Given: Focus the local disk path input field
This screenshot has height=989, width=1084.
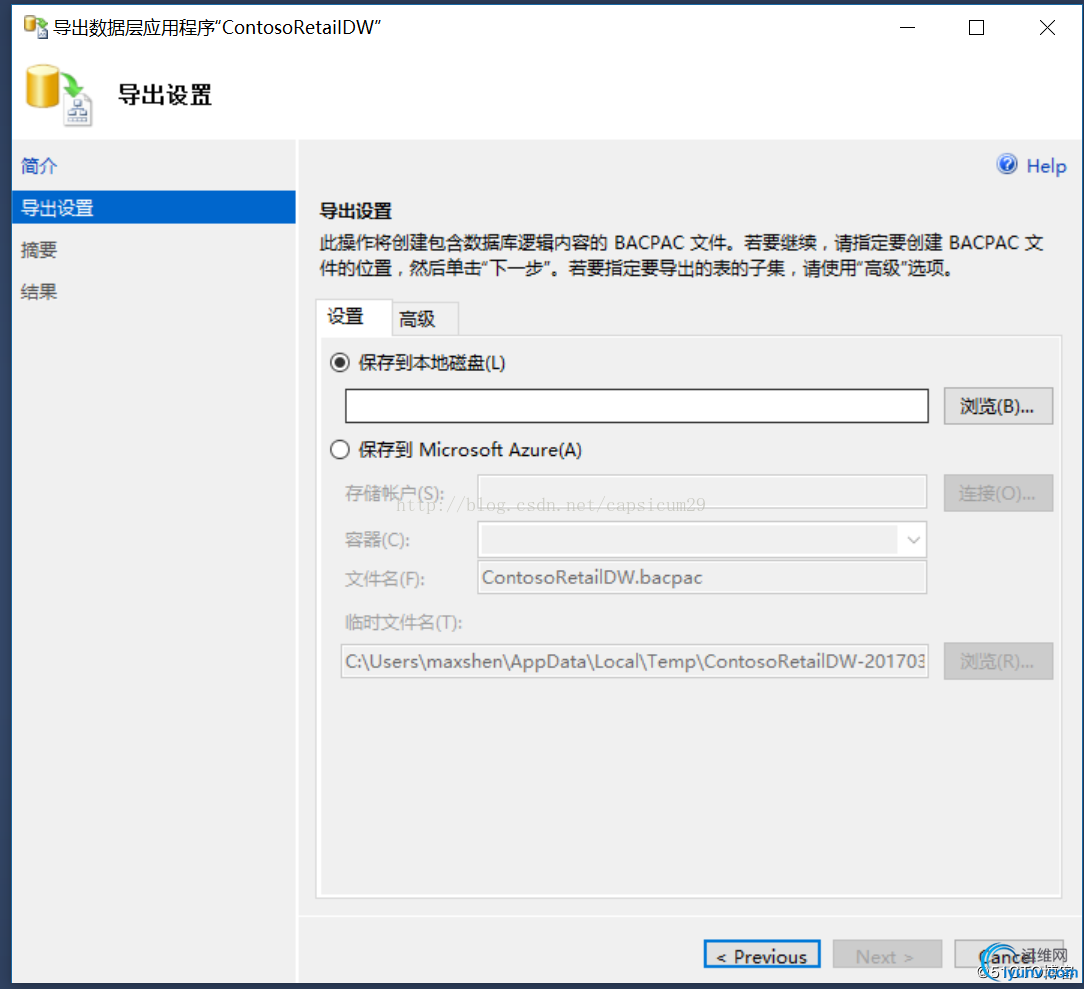Looking at the screenshot, I should 637,406.
